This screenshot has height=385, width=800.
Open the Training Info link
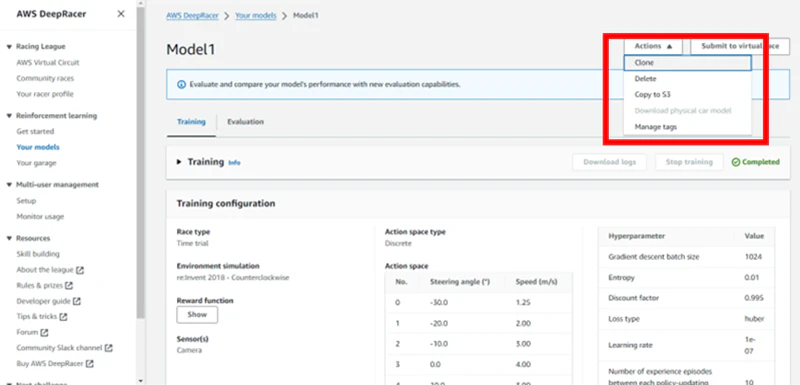point(234,163)
